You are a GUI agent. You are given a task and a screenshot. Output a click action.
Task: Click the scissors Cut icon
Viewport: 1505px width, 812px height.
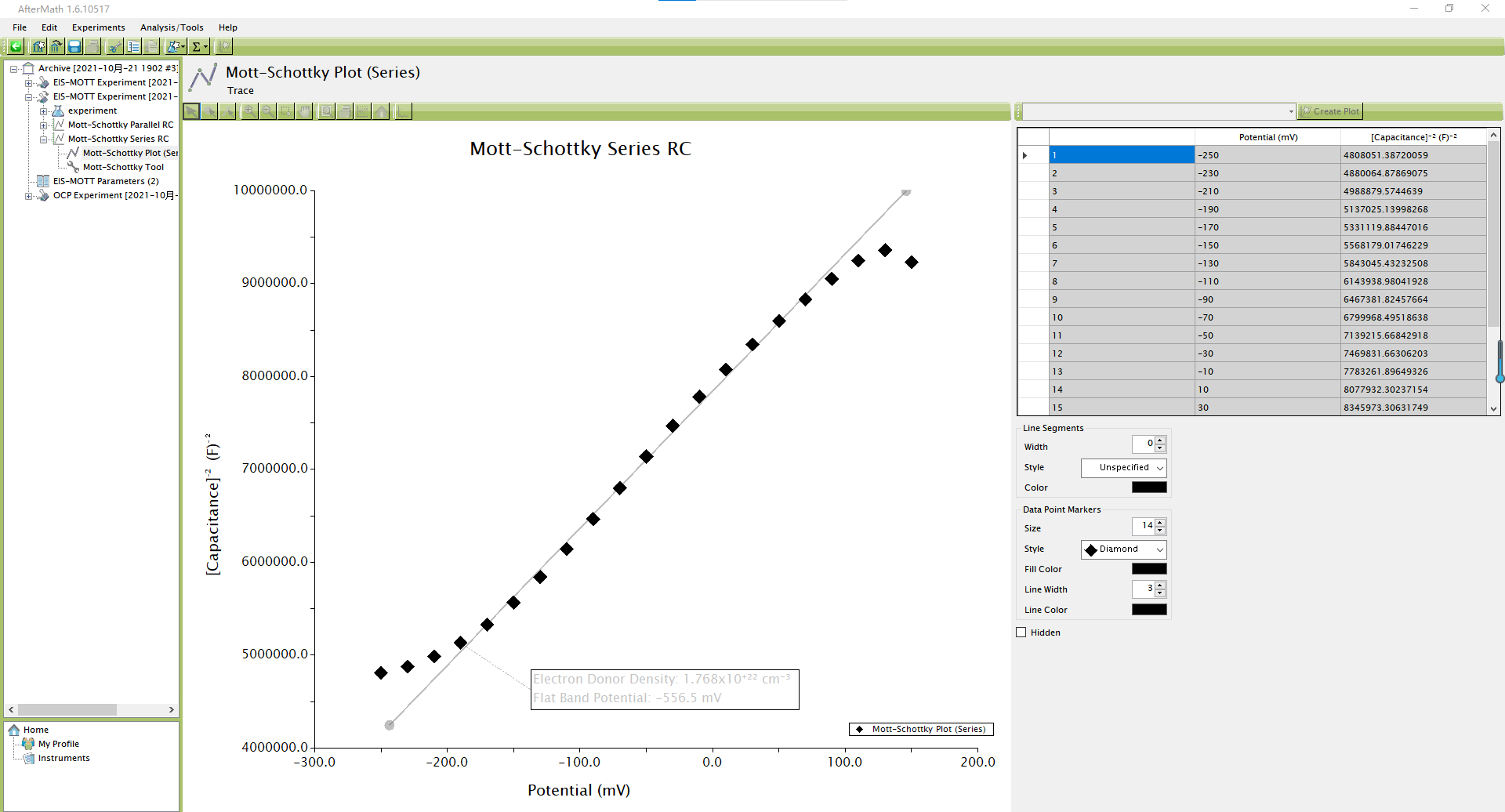pyautogui.click(x=114, y=47)
